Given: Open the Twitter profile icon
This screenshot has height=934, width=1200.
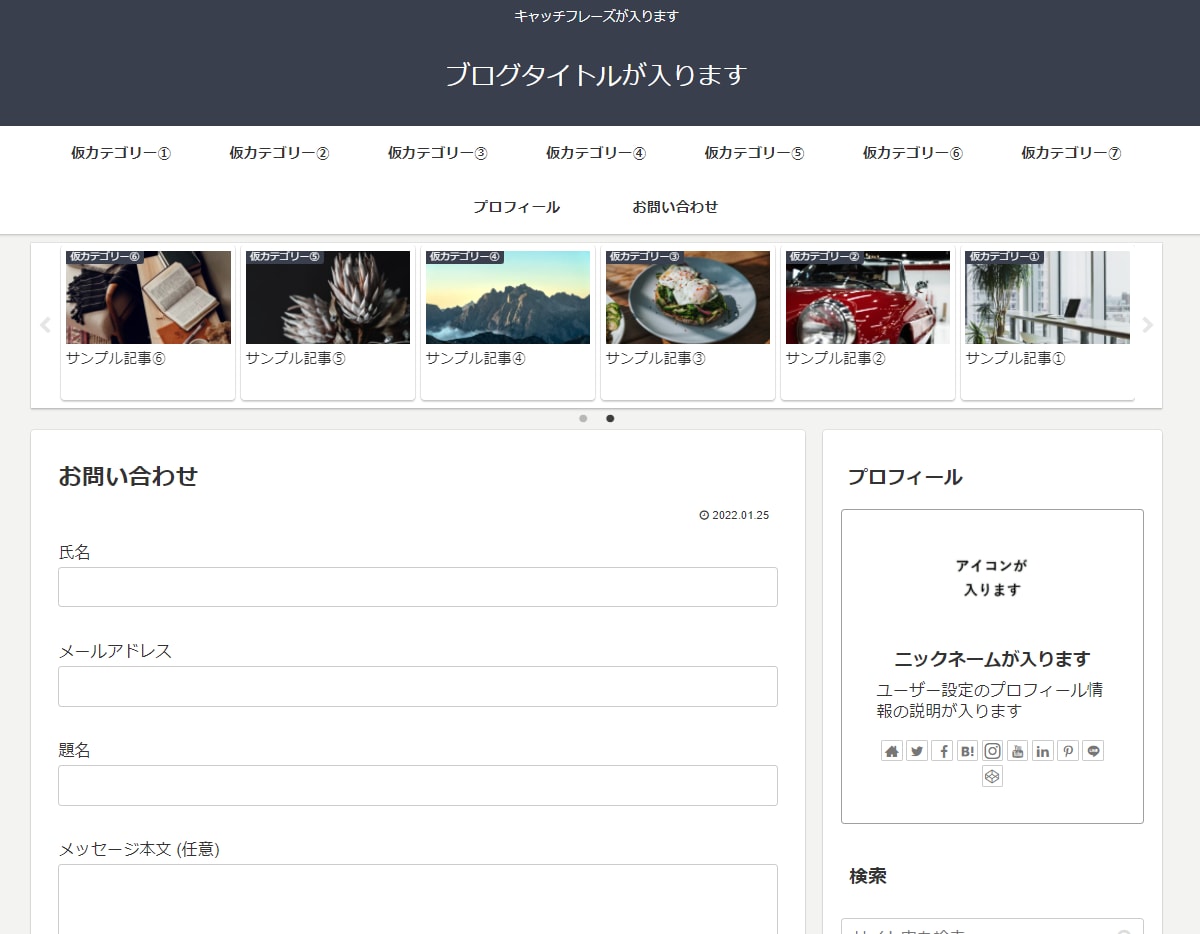Looking at the screenshot, I should [x=917, y=751].
